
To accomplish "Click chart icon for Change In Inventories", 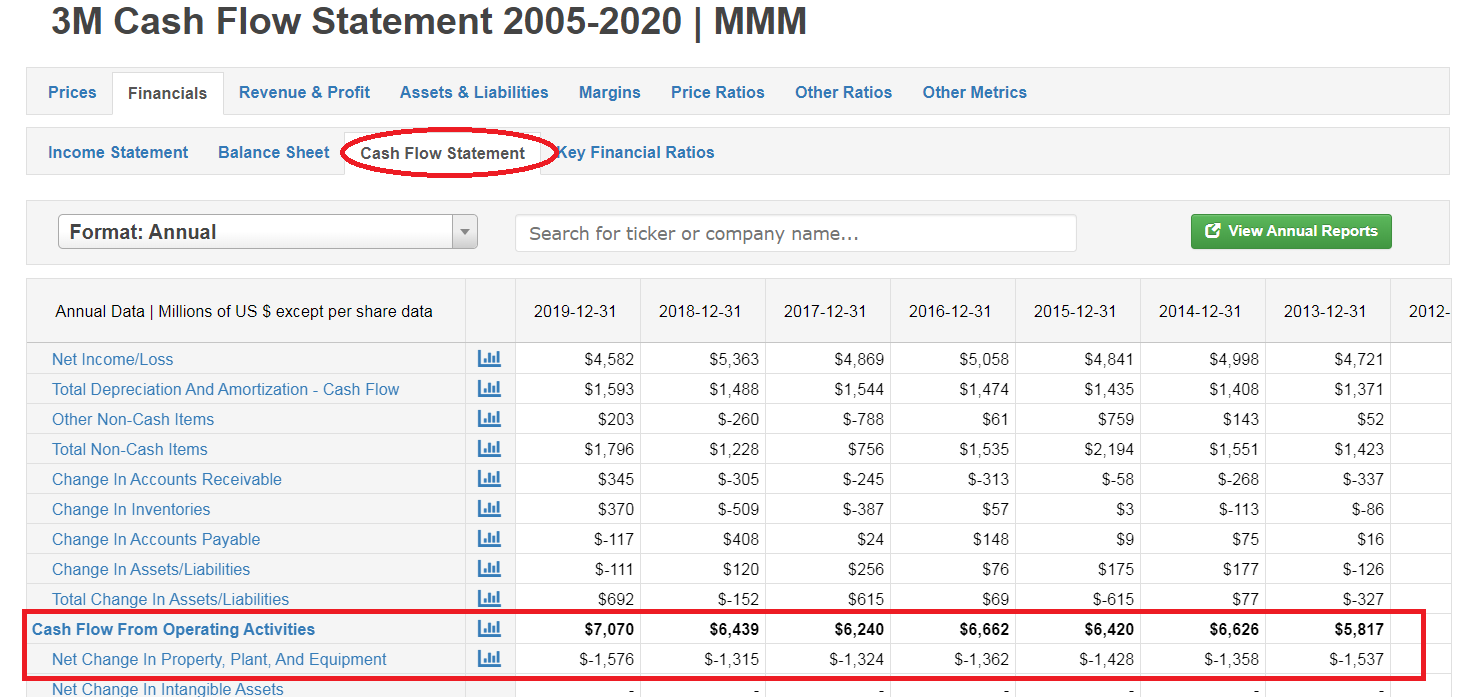I will click(x=489, y=509).
